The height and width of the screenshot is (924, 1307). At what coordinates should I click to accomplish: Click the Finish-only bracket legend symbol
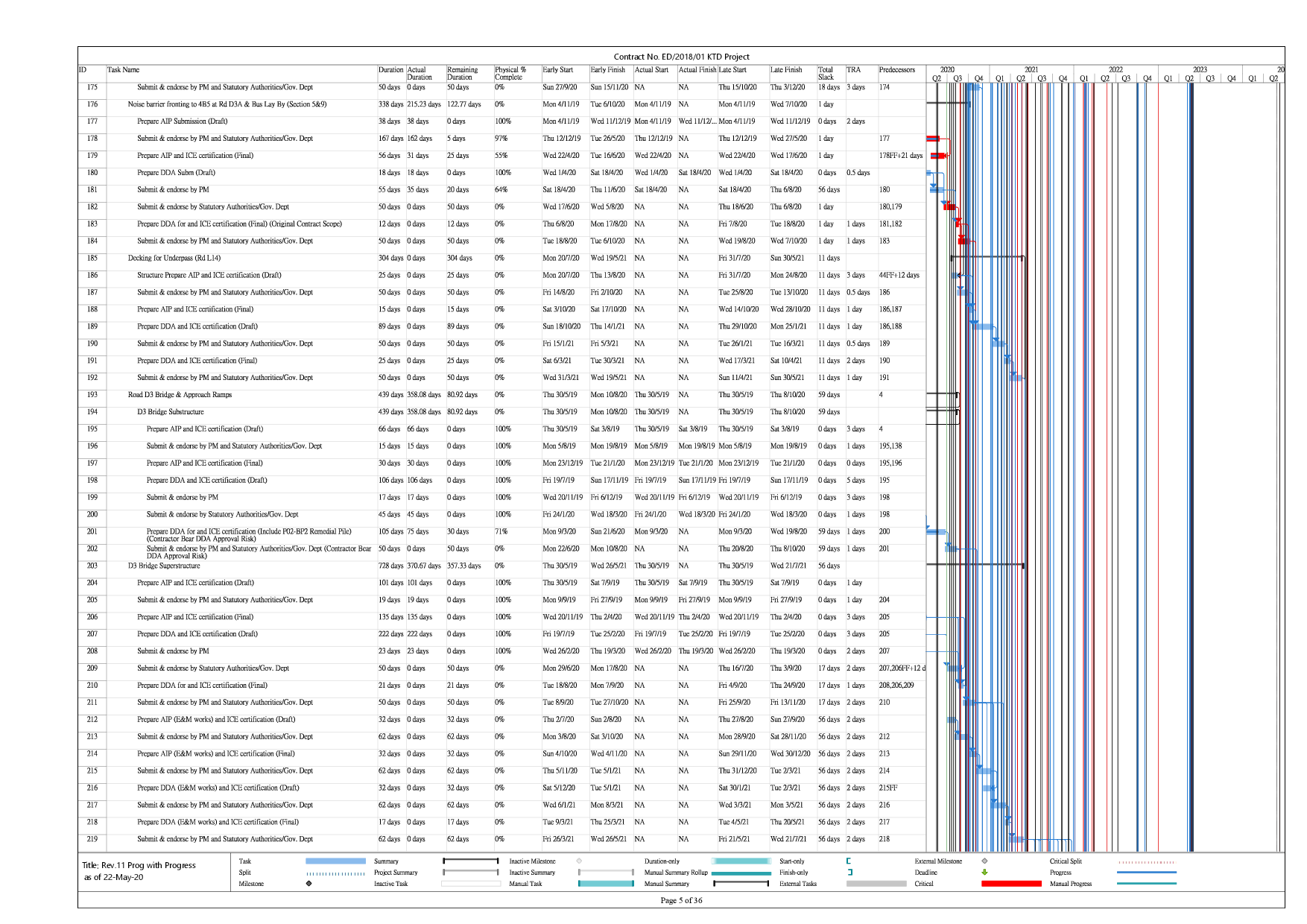(849, 873)
